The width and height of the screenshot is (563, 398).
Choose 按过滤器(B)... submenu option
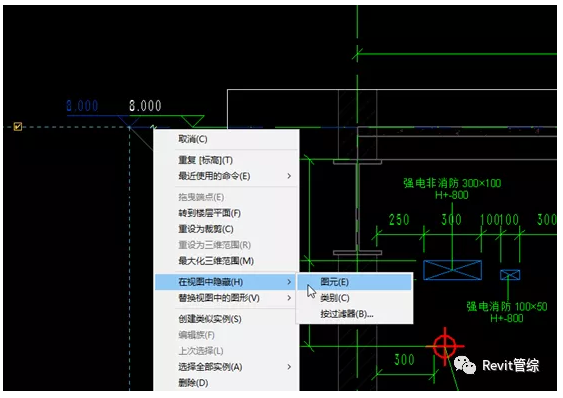(354, 314)
